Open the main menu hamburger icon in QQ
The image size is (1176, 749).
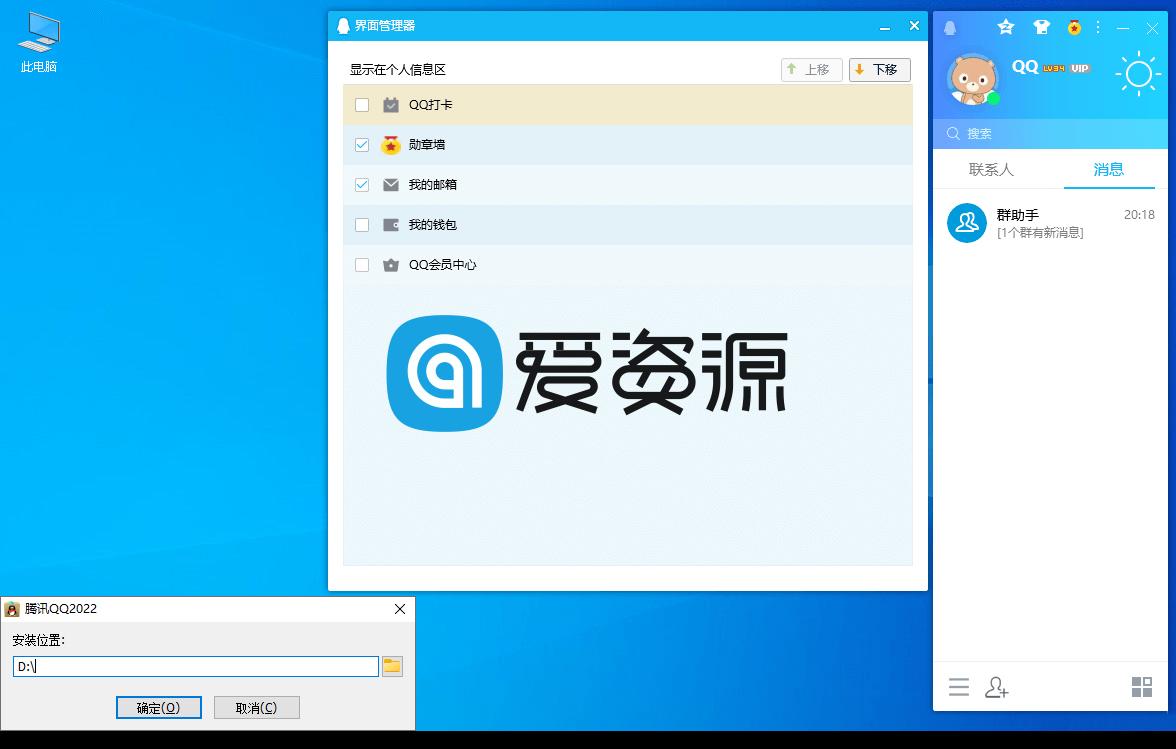pyautogui.click(x=958, y=687)
